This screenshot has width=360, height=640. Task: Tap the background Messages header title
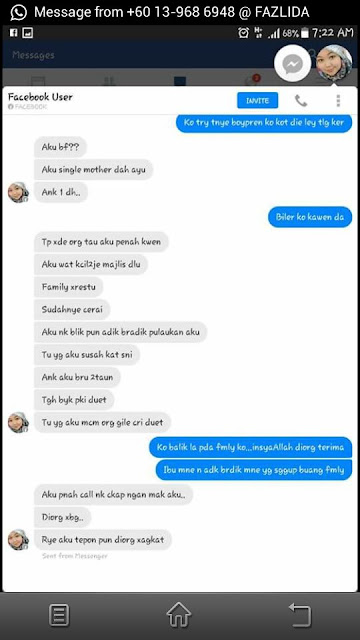[33, 55]
